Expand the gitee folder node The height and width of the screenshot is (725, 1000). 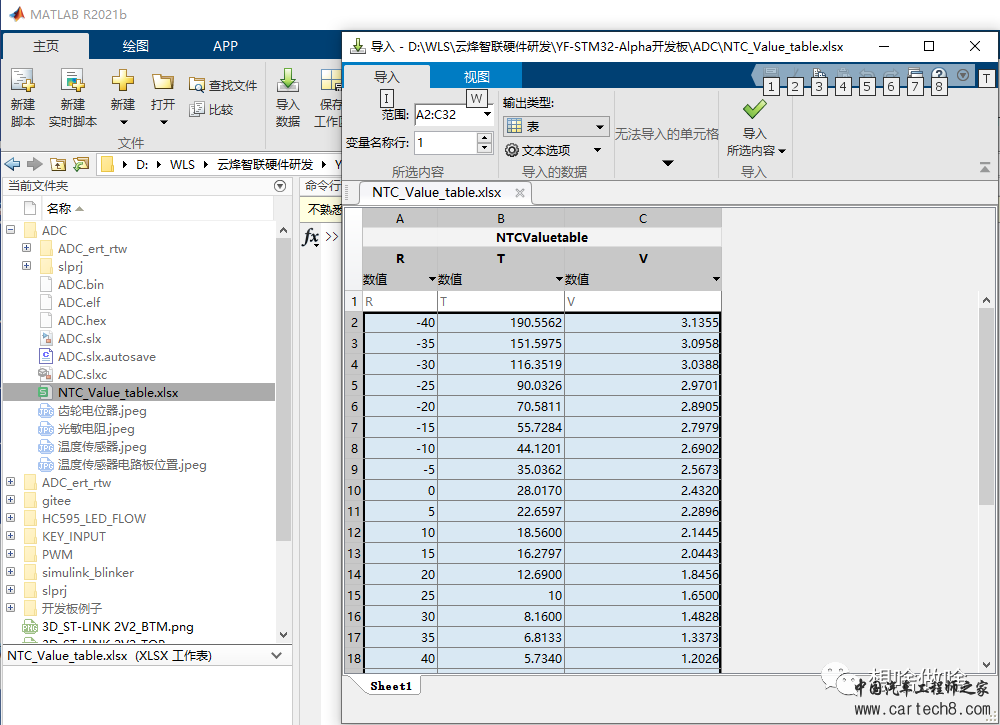[11, 500]
